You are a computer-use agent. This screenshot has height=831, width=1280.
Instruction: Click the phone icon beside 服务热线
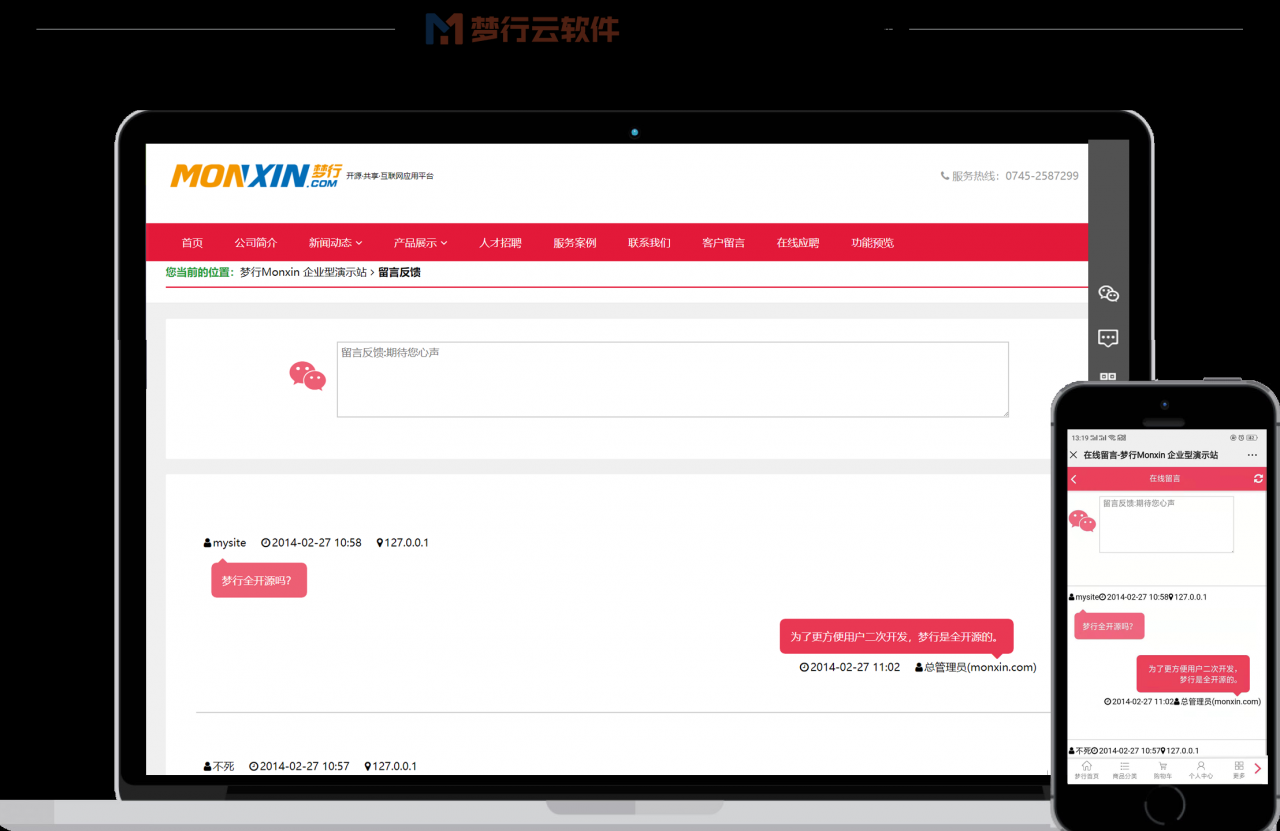click(x=945, y=176)
